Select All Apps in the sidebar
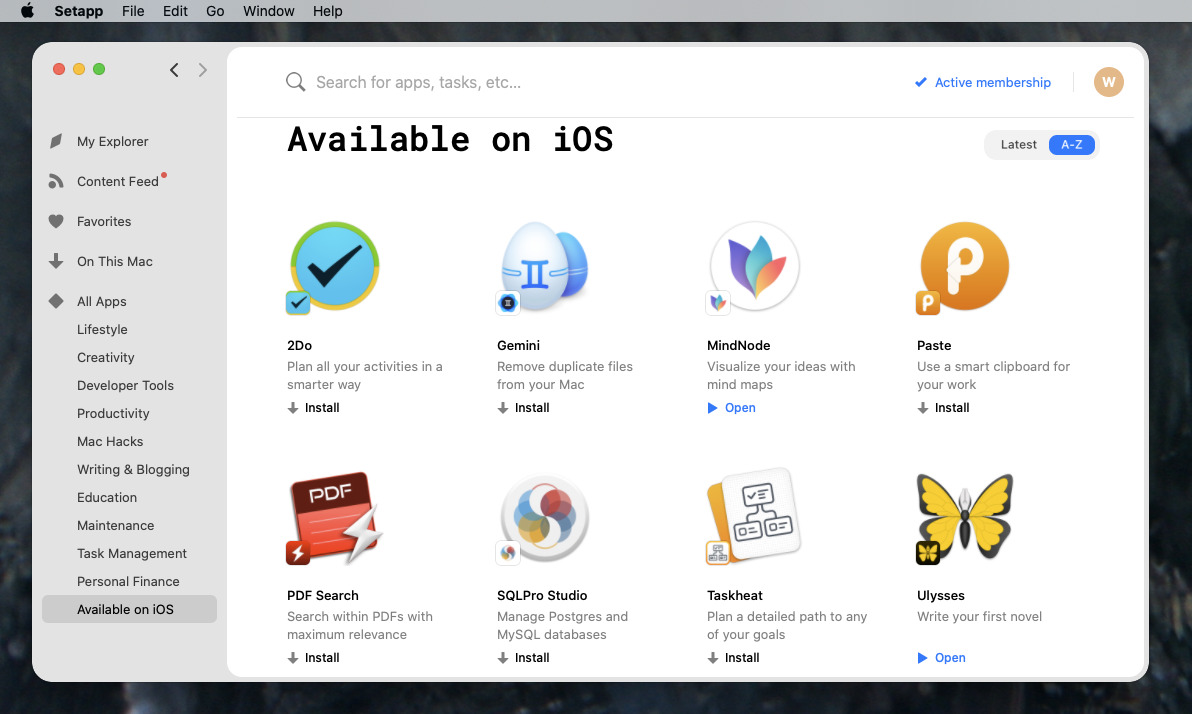The width and height of the screenshot is (1192, 714). point(102,301)
